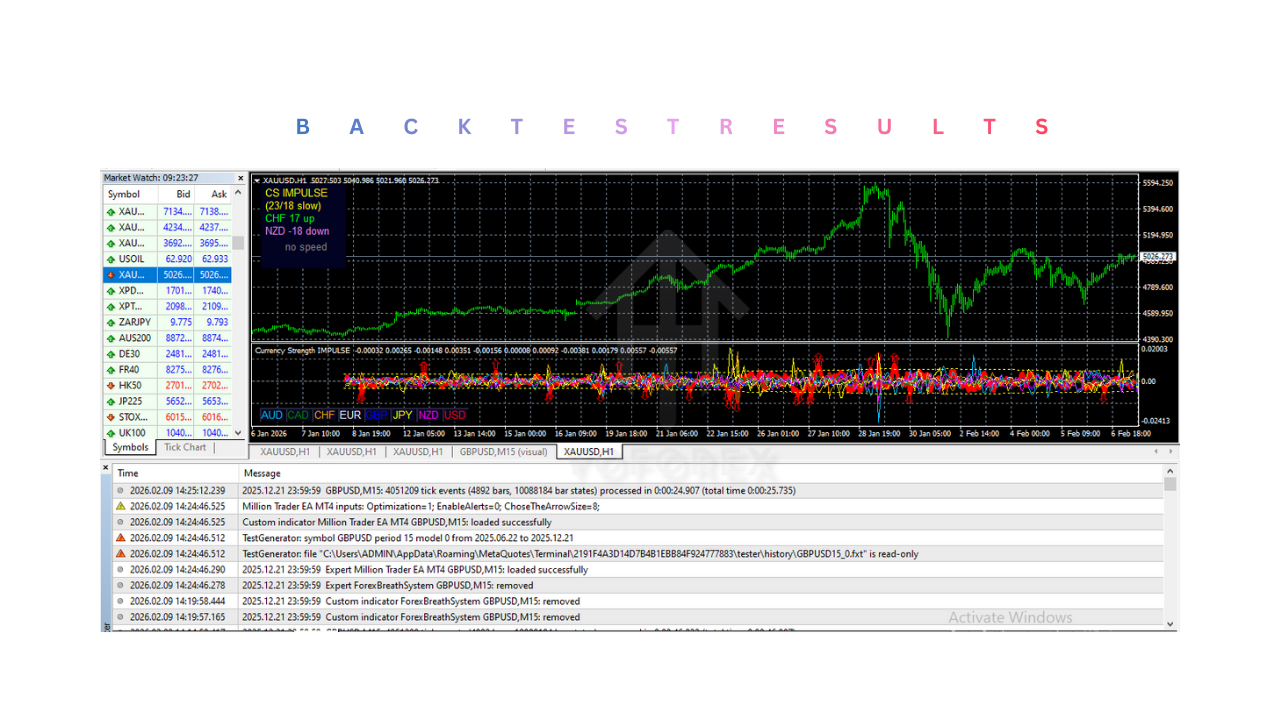Click the green arrow icon next to AUS200
Screen dimensions: 1280x720
(109, 337)
